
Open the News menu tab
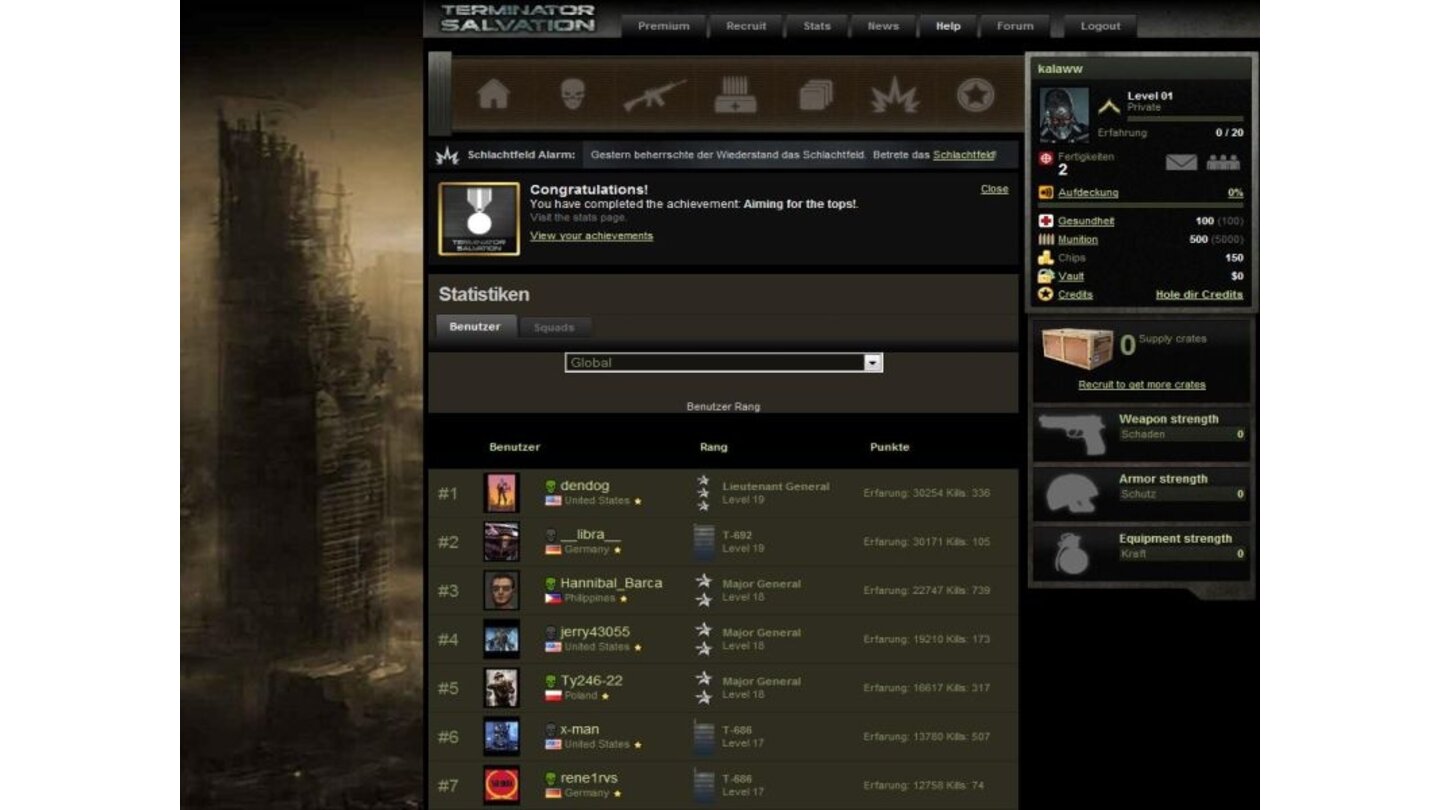pos(883,26)
